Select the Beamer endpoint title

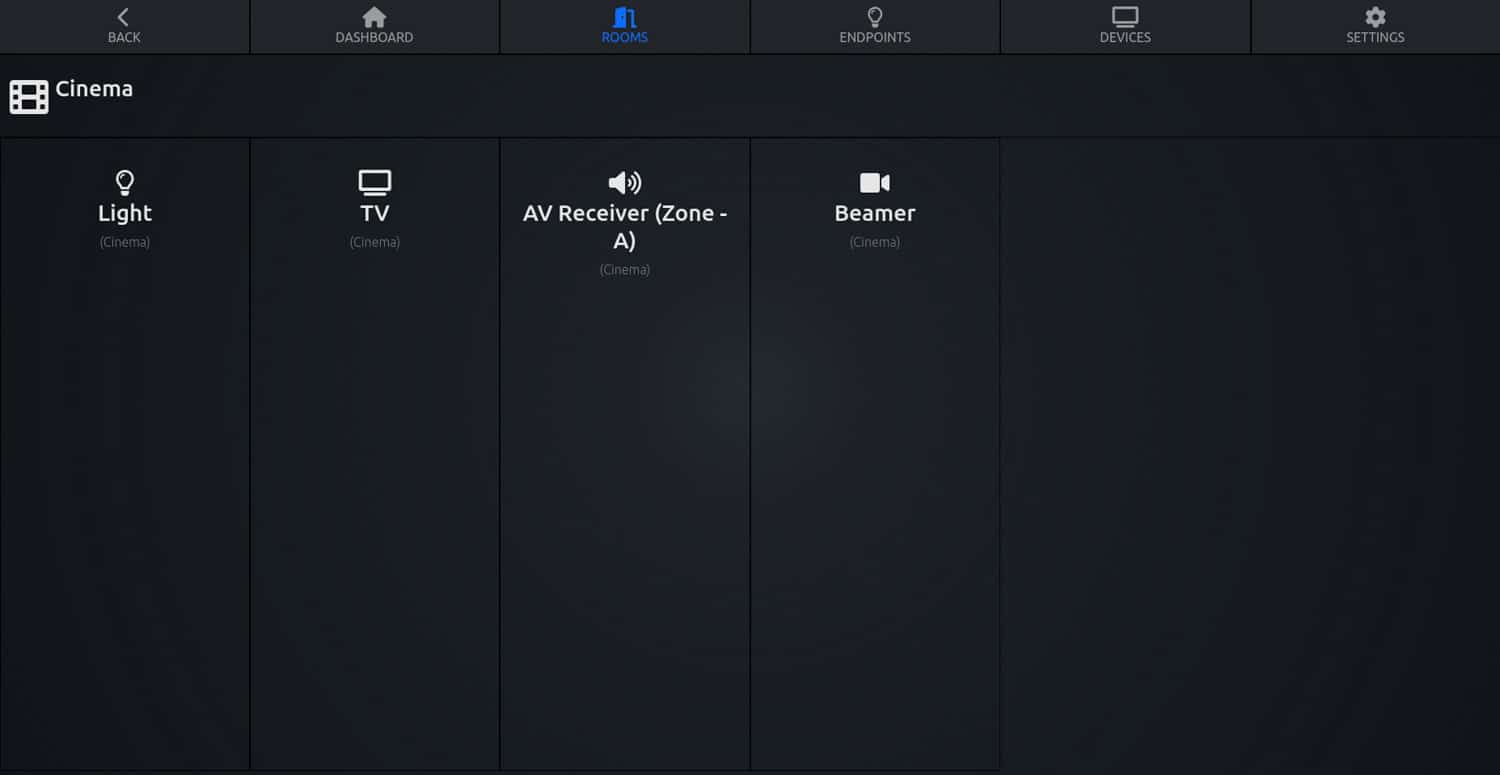click(x=875, y=213)
